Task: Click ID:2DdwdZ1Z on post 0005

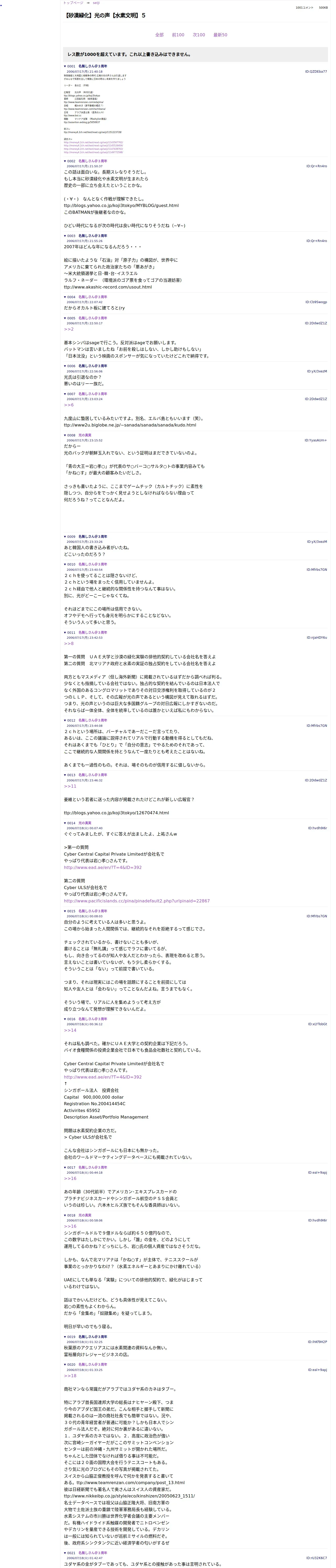Action: point(316,323)
